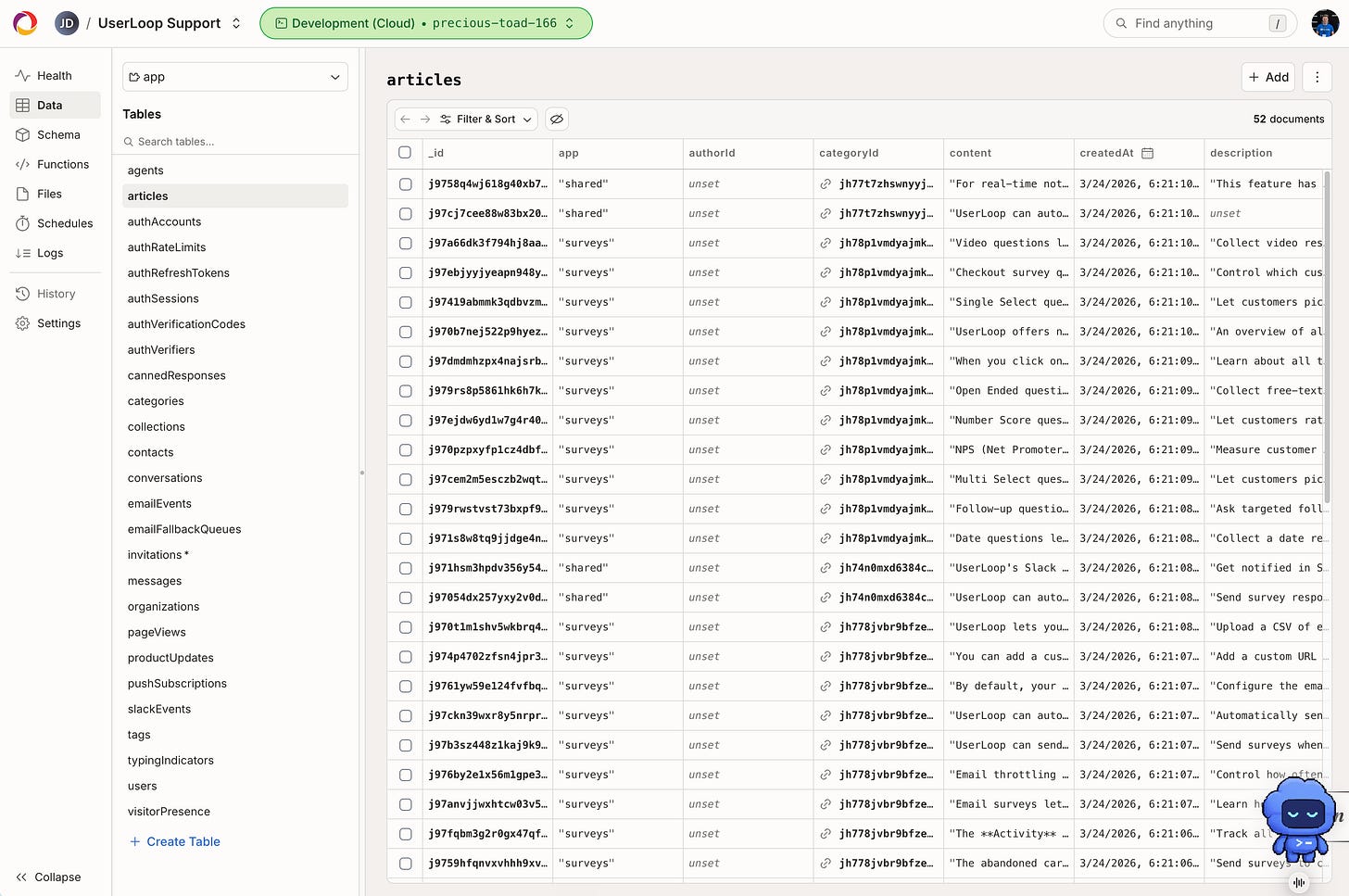
Task: Check the row j9758q4wj618g40xb7 checkbox
Action: (405, 184)
